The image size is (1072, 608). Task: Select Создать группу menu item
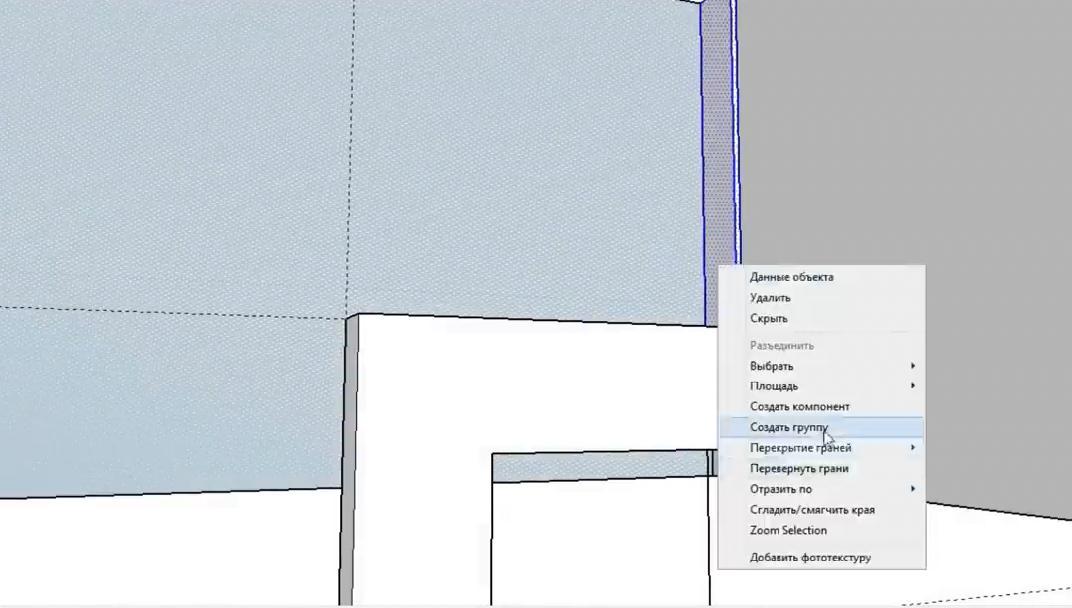tap(788, 427)
